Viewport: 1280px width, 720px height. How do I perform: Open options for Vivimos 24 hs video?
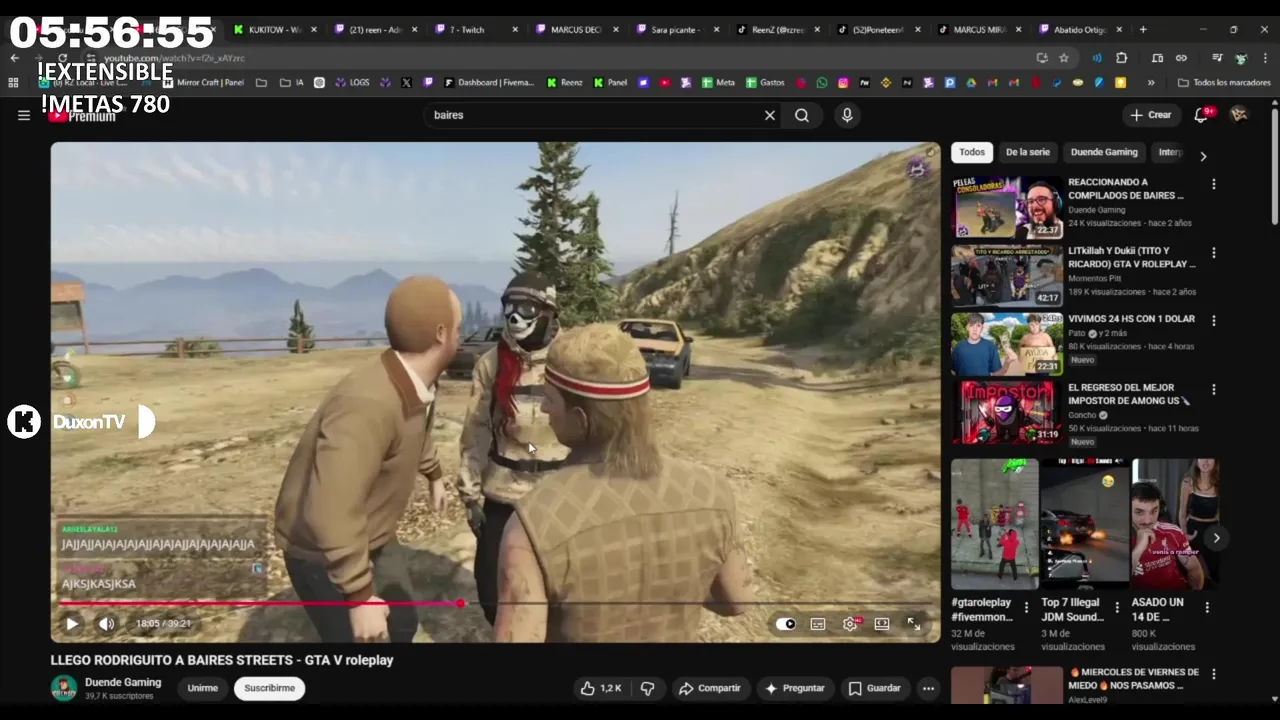pyautogui.click(x=1214, y=321)
